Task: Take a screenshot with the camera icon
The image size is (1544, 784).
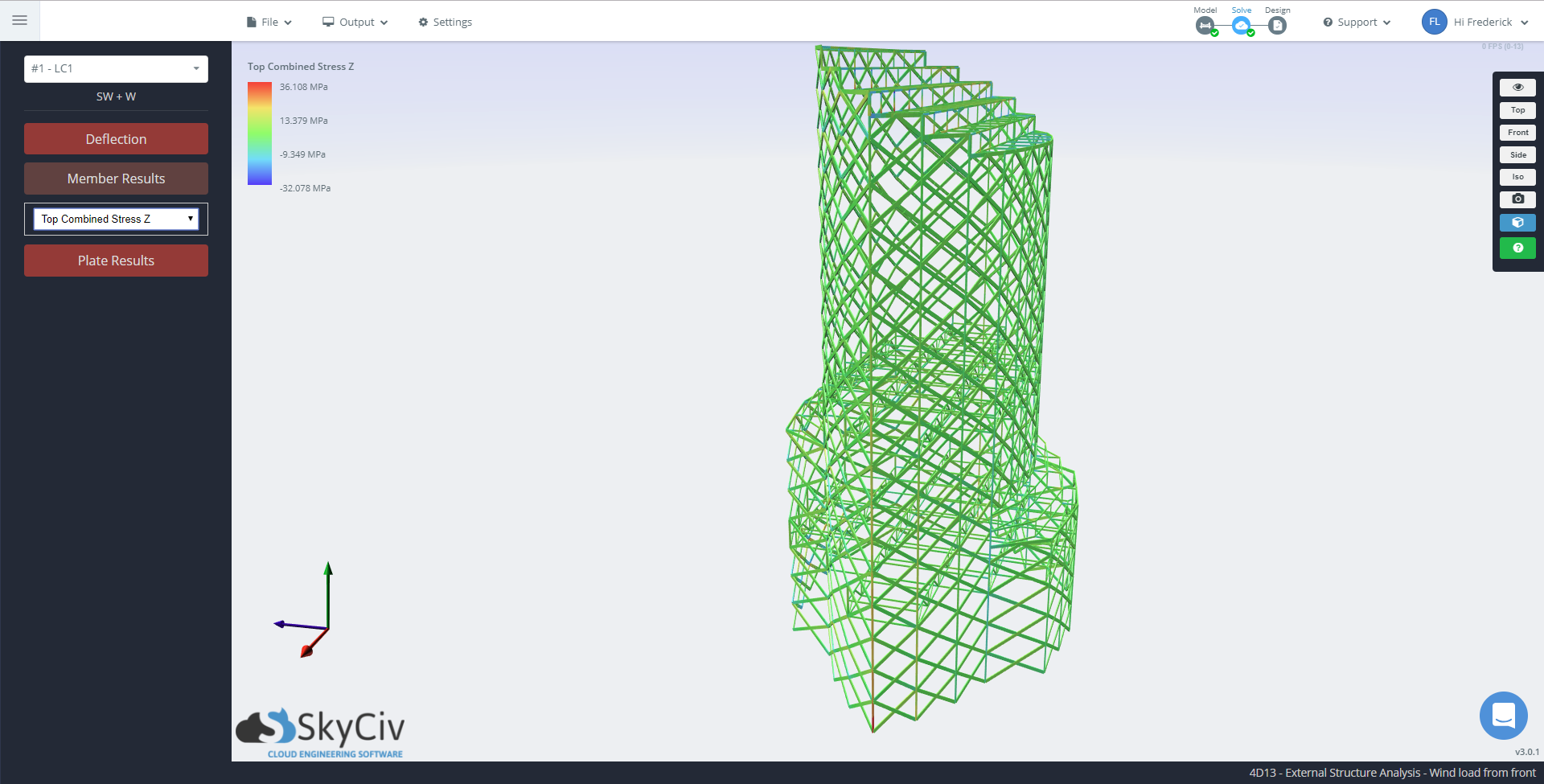Action: tap(1517, 199)
